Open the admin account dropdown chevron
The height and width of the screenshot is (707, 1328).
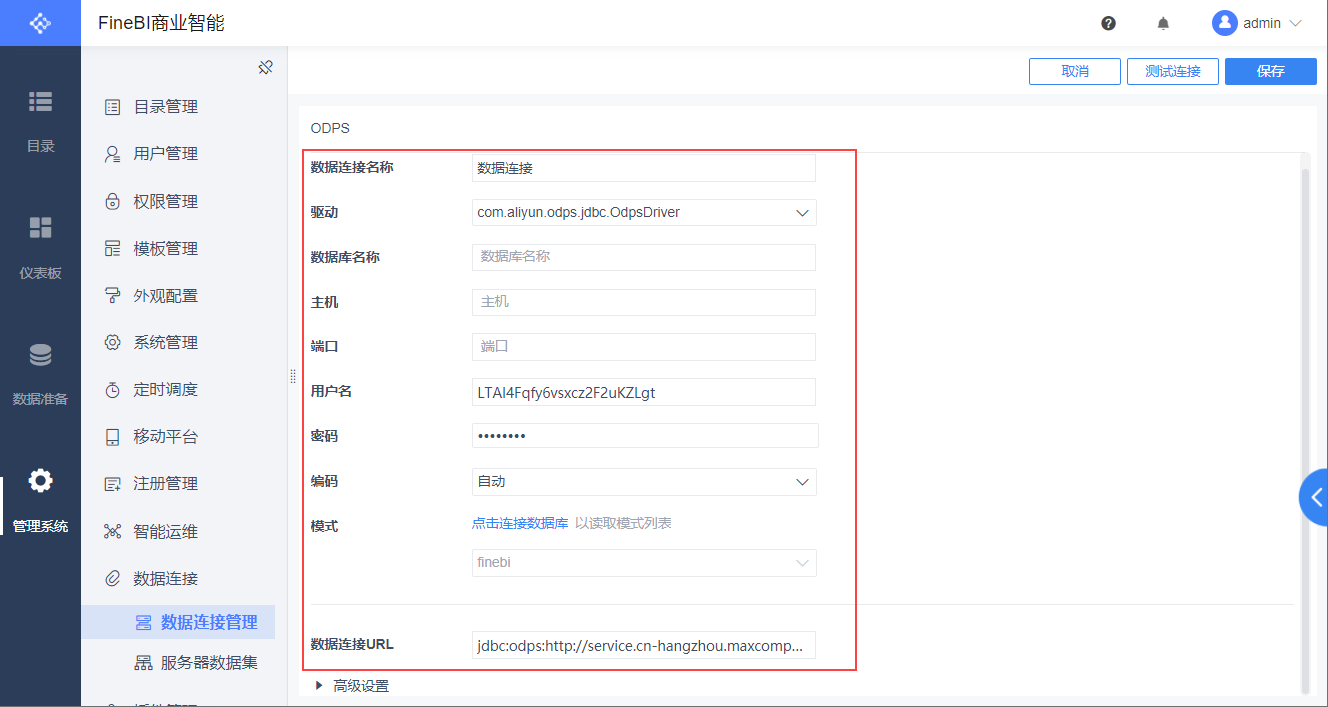(x=1296, y=23)
